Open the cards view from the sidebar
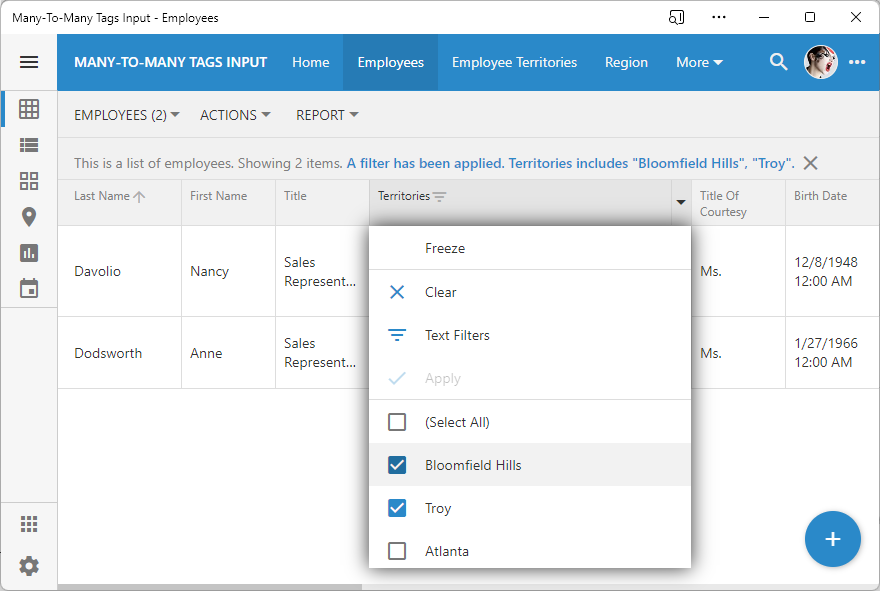 tap(28, 181)
